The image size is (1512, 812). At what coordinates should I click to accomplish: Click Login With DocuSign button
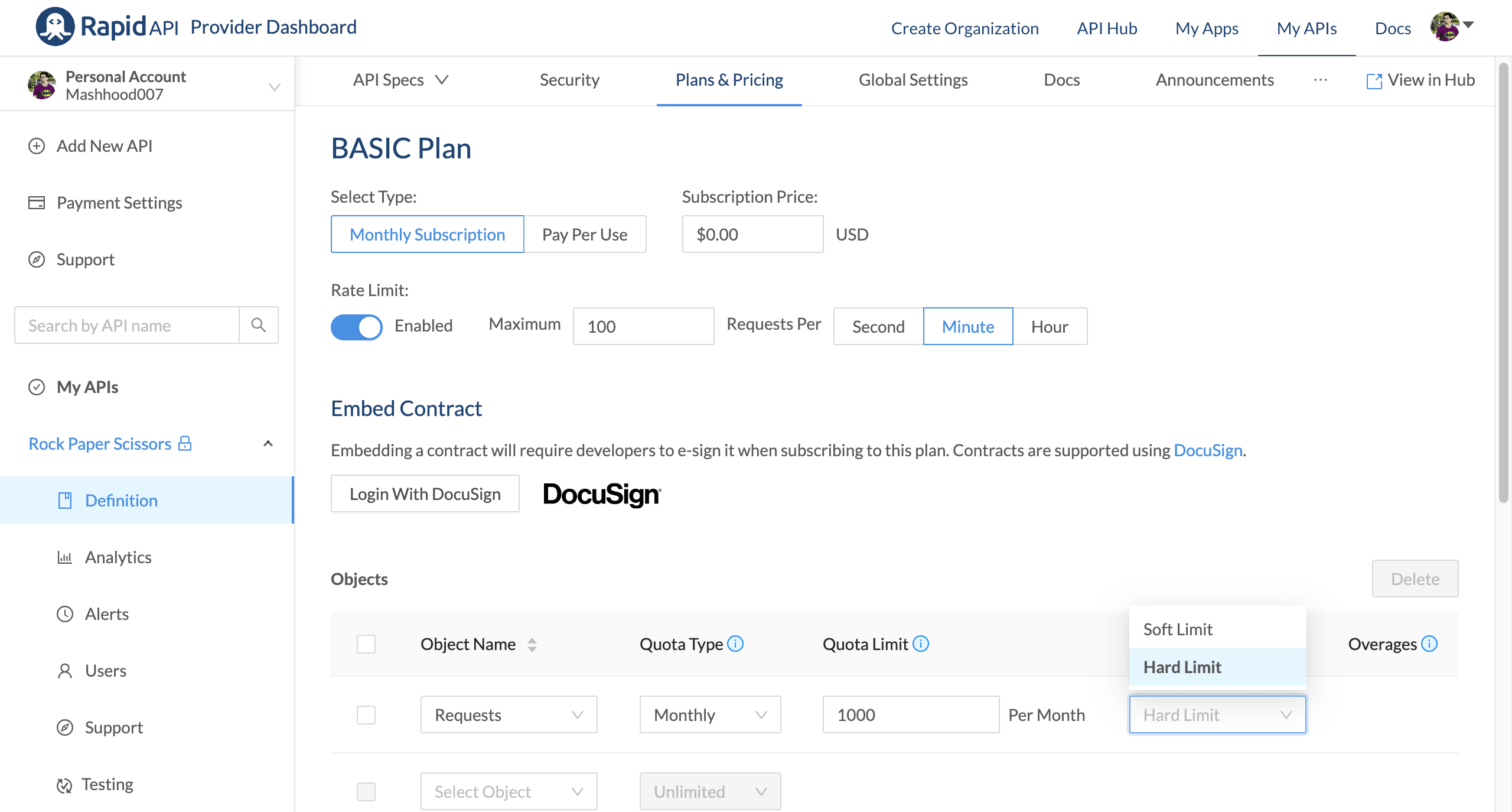425,493
